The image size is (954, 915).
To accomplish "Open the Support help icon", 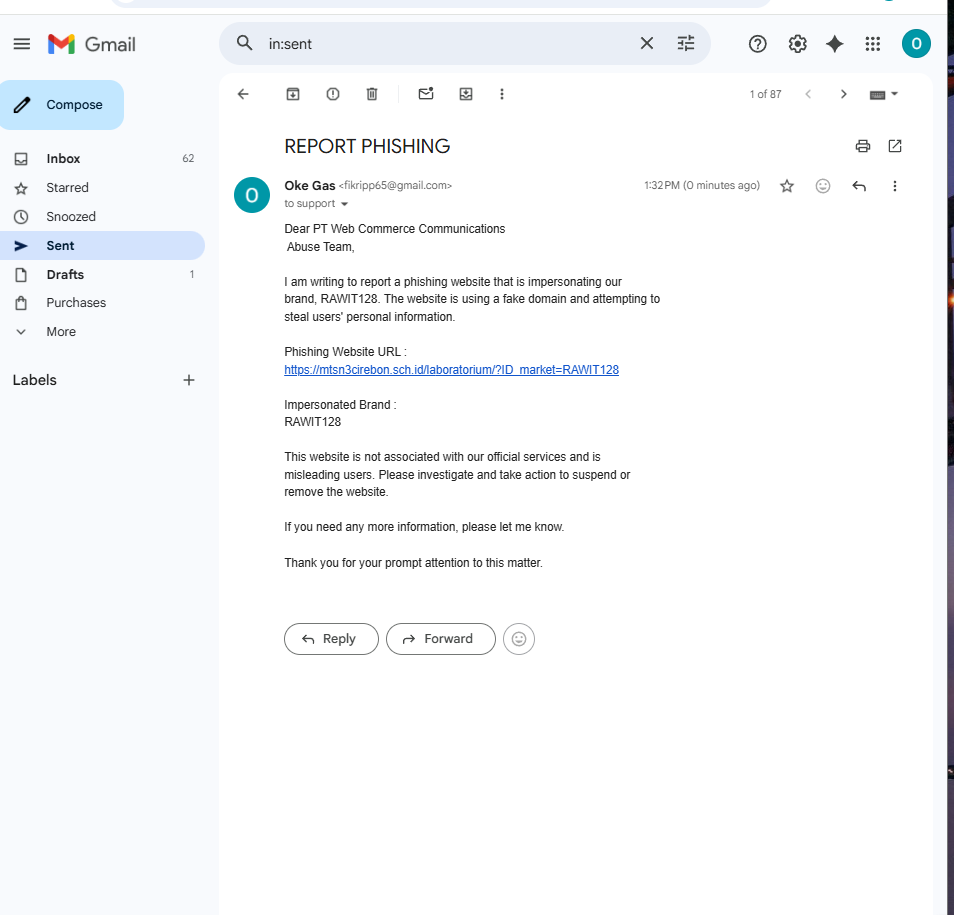I will (757, 44).
